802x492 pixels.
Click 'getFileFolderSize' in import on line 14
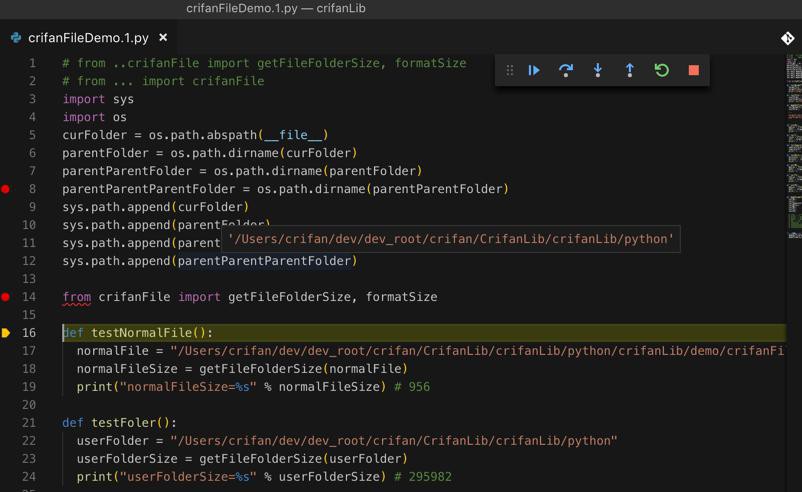(289, 297)
